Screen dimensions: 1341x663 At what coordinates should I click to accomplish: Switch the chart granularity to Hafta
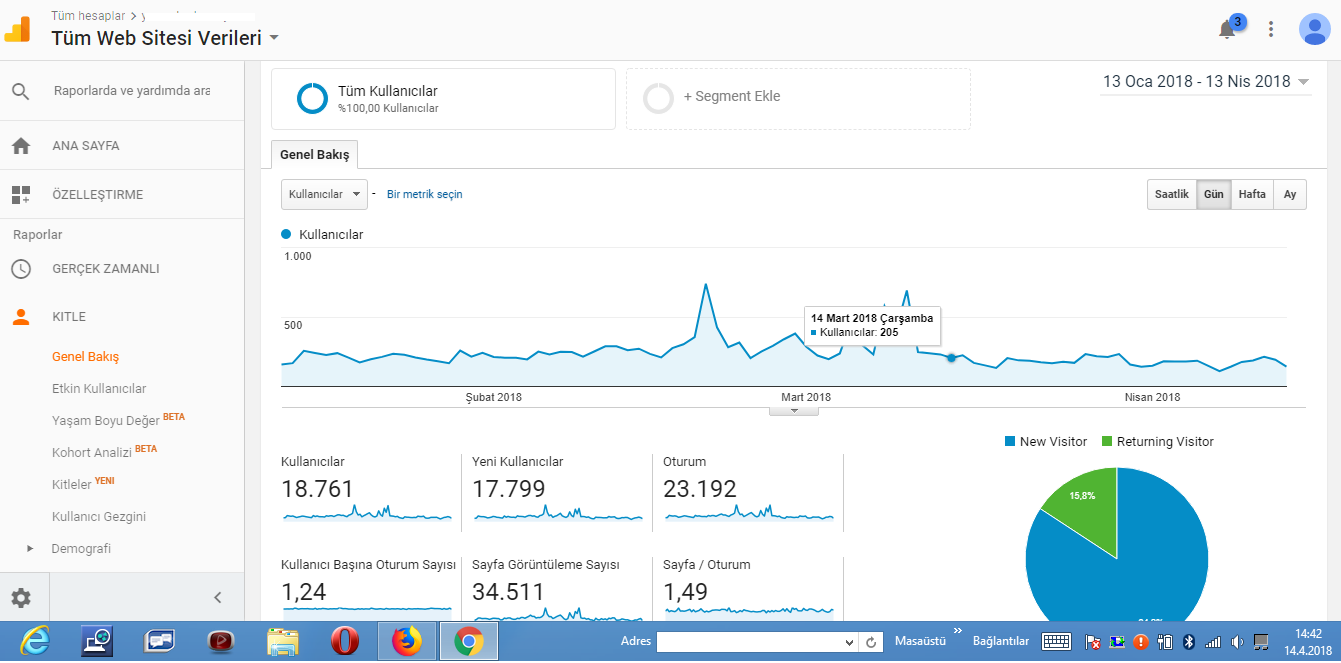pos(1252,195)
